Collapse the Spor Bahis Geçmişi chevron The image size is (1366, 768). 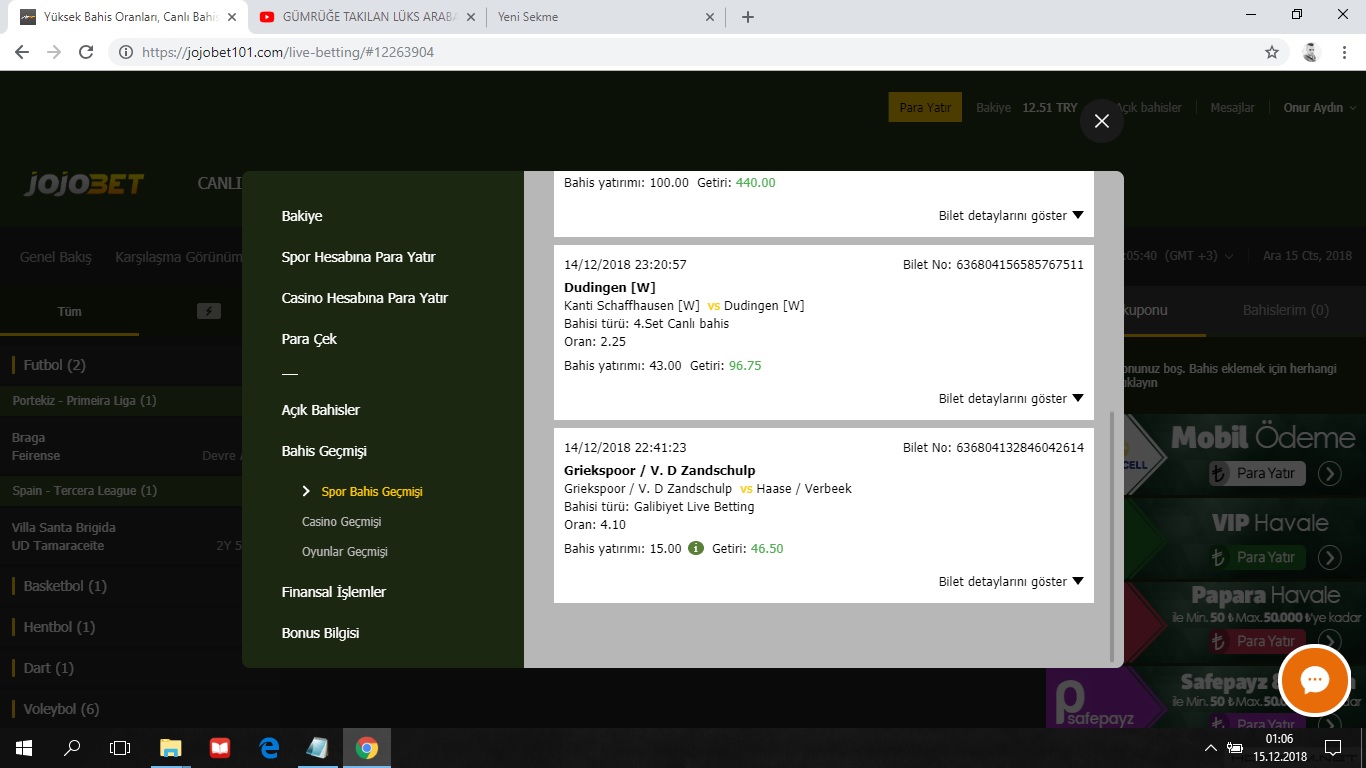pos(307,491)
